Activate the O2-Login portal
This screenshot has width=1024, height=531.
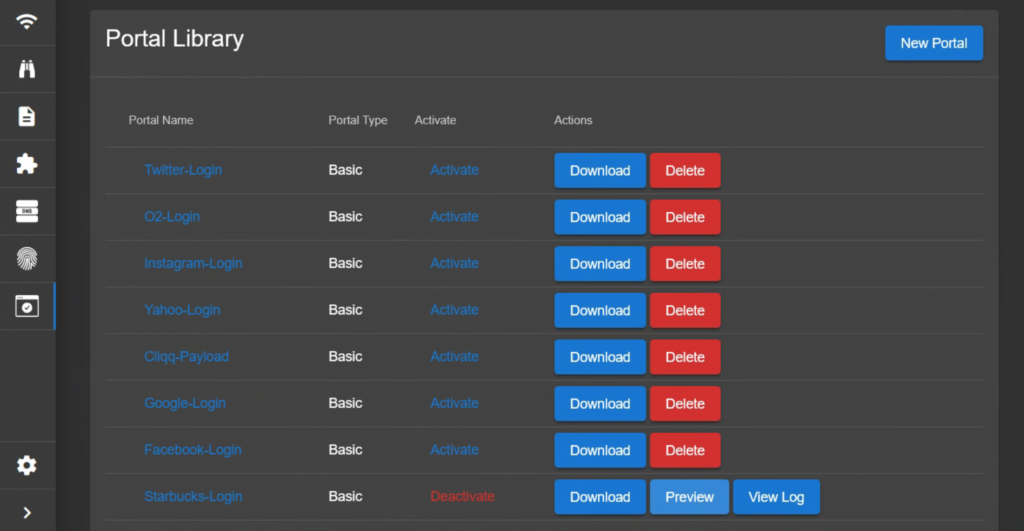click(455, 216)
